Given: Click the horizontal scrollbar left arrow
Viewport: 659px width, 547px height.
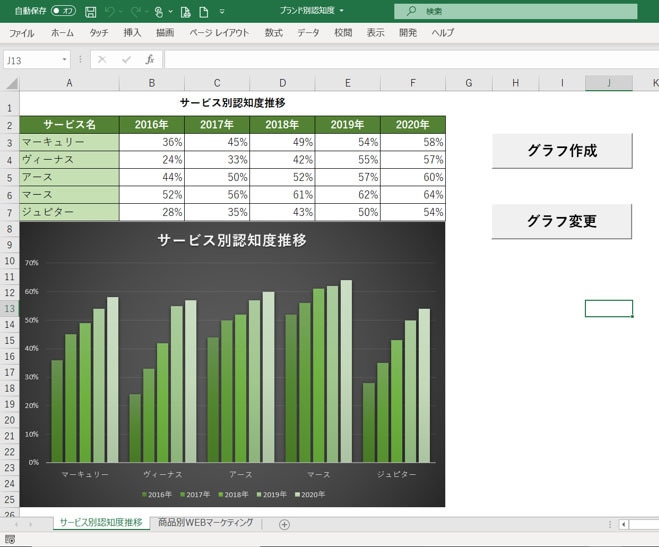Looking at the screenshot, I should 624,524.
